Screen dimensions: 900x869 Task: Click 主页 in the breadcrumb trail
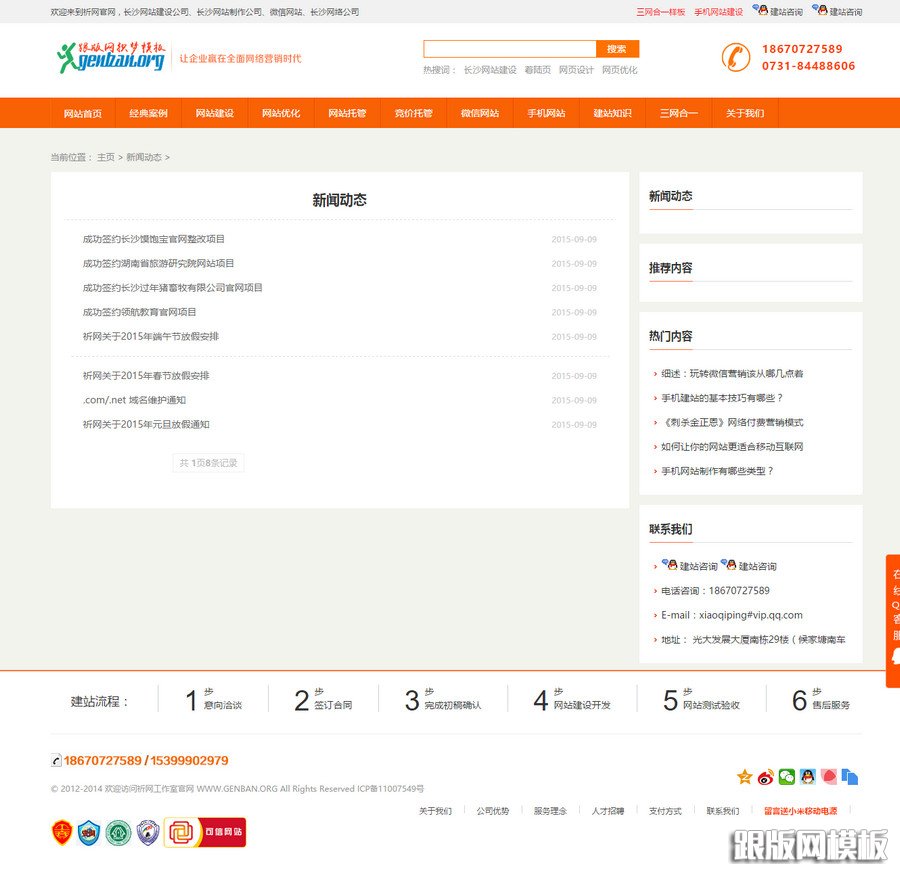tap(107, 157)
